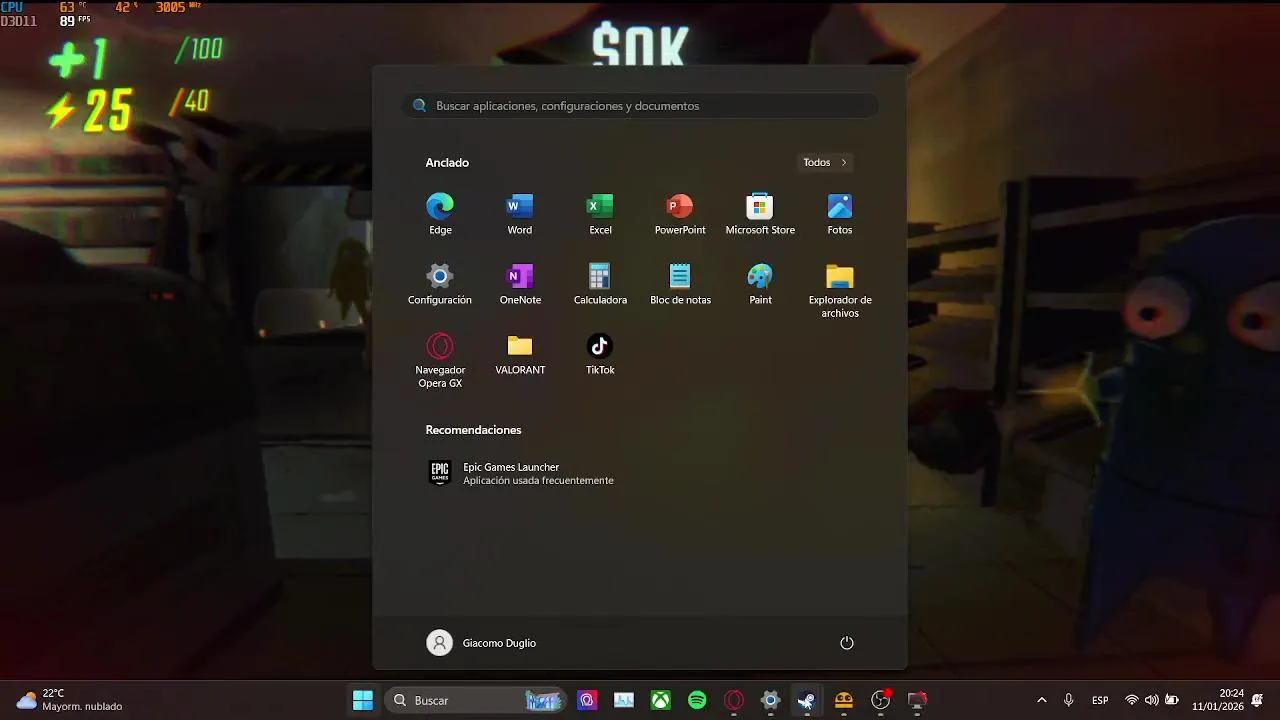Click the power button in Start menu
Screen dimensions: 1280x720
pyautogui.click(x=847, y=643)
